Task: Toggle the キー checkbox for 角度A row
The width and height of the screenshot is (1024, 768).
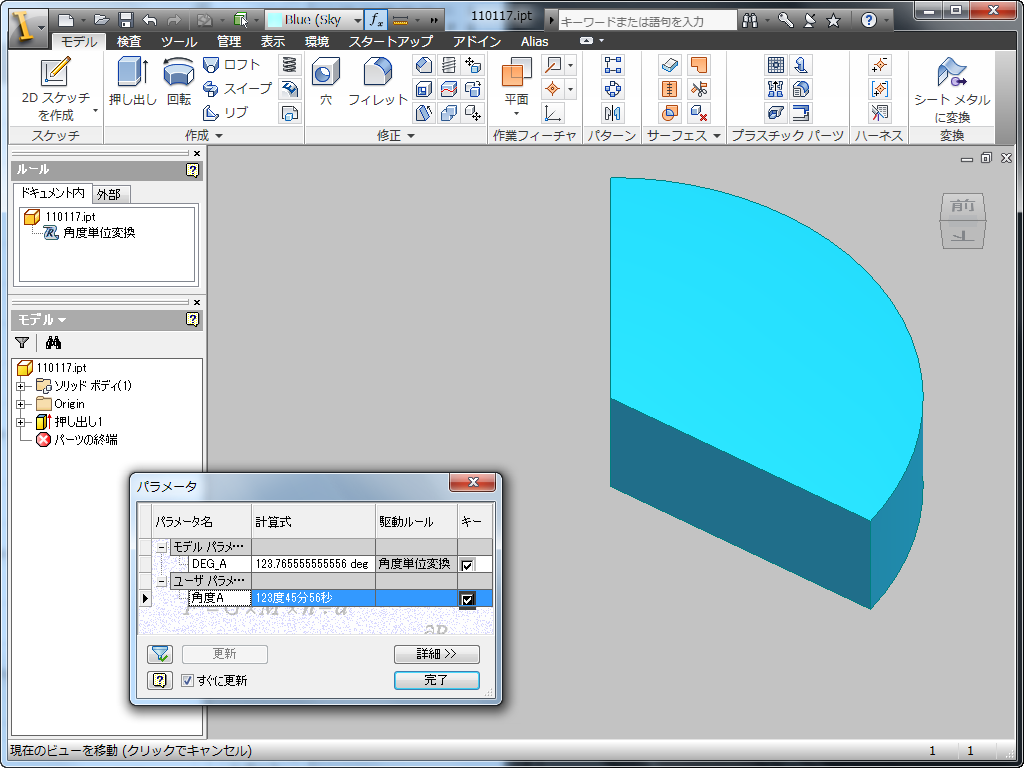Action: click(467, 599)
